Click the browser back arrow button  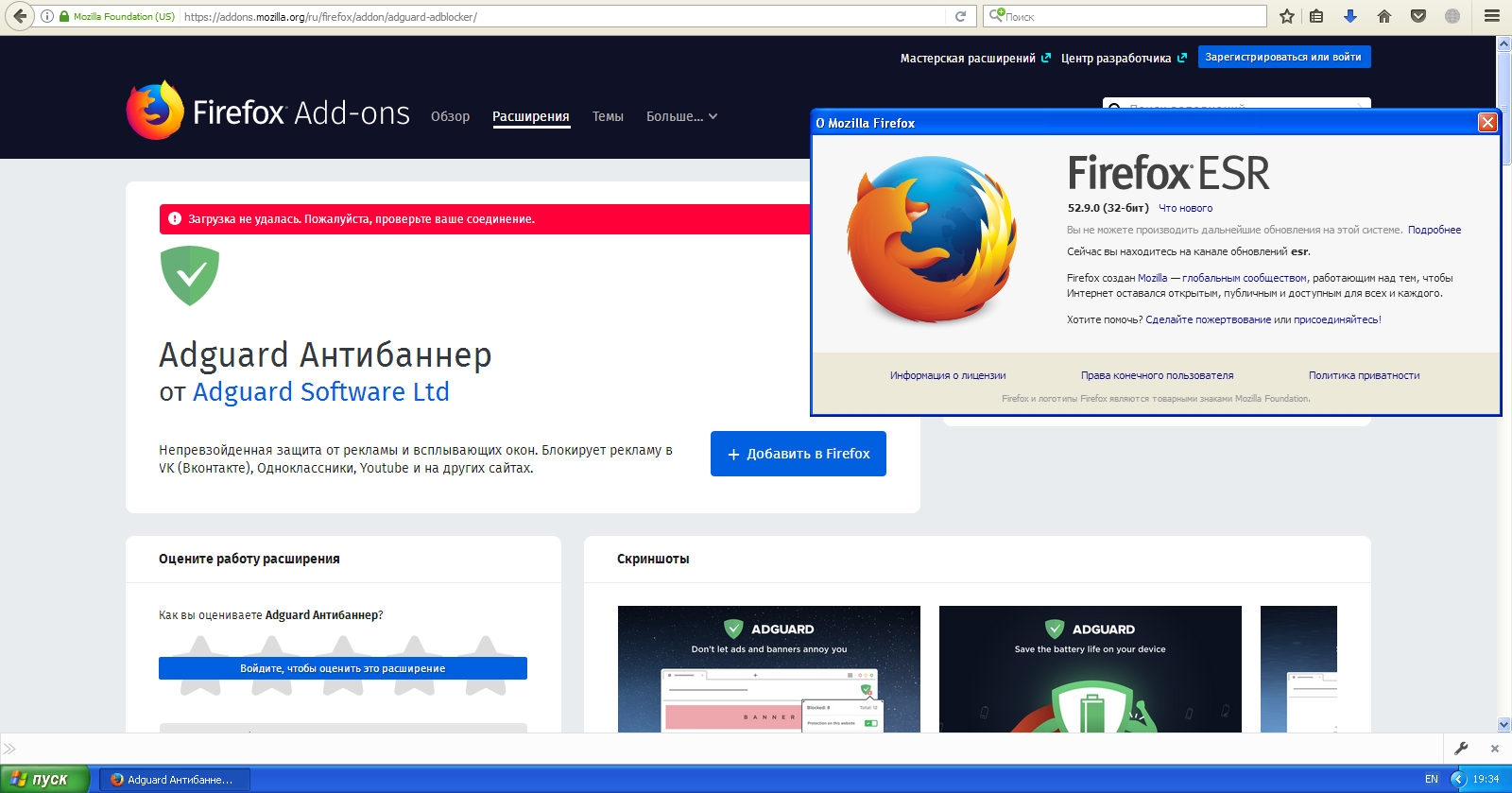click(x=20, y=16)
